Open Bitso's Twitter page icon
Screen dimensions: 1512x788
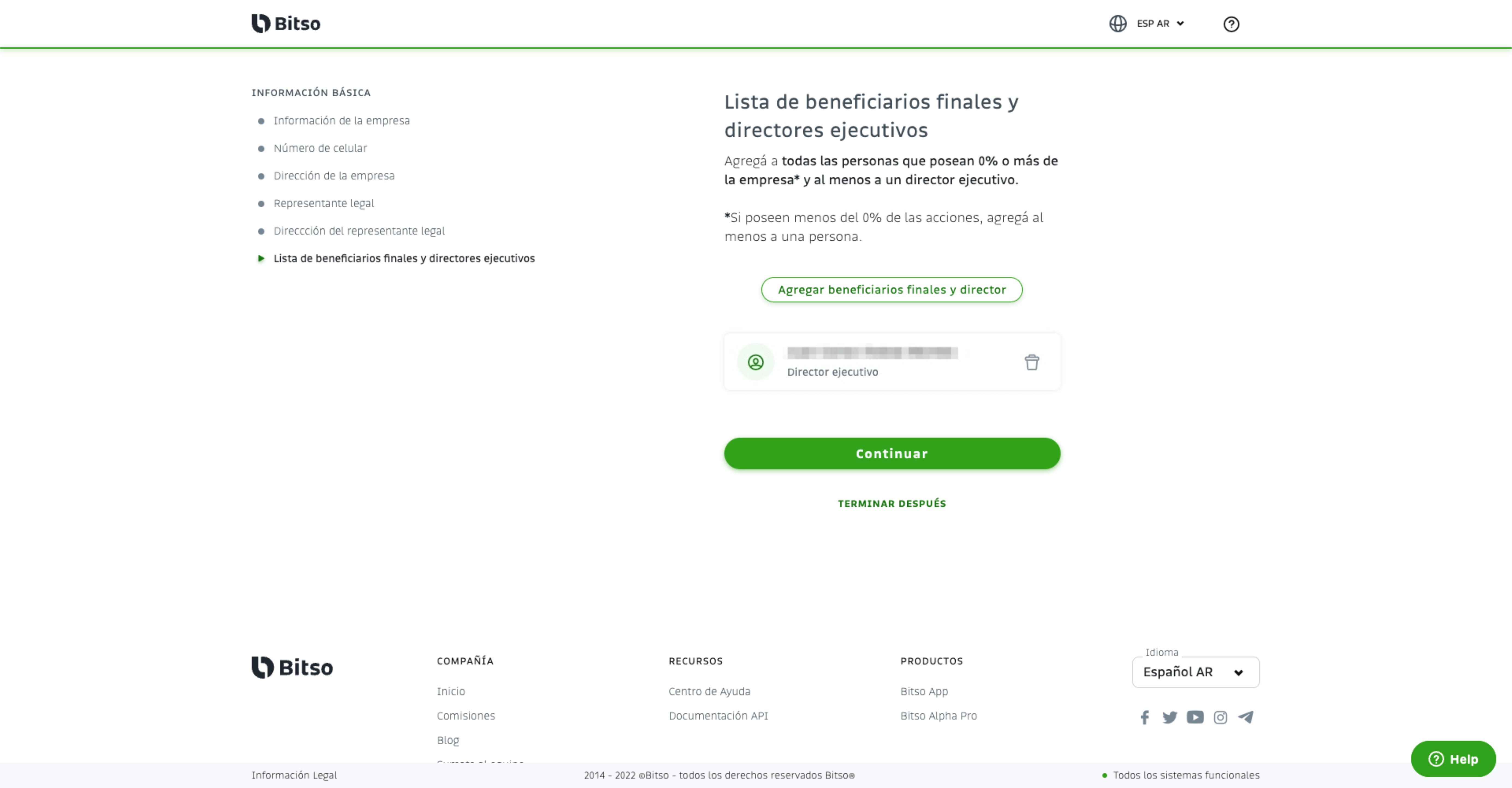click(1170, 717)
